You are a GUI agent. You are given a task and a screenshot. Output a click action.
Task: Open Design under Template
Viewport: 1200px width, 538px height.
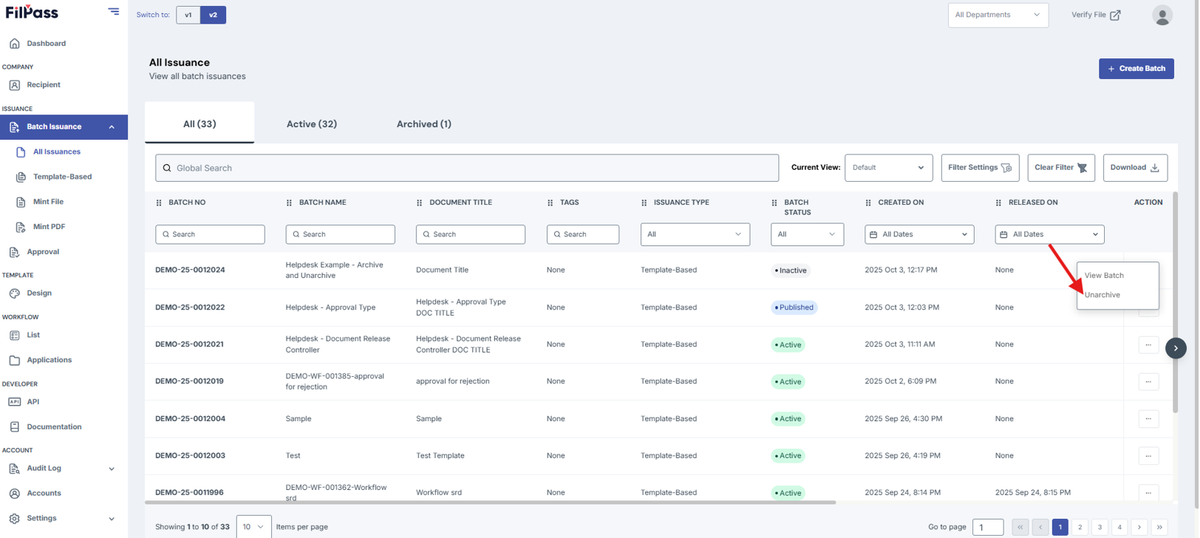point(39,293)
